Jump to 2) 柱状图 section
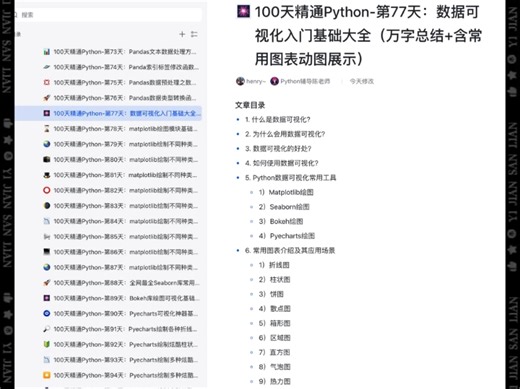This screenshot has height=389, width=520. click(x=274, y=280)
